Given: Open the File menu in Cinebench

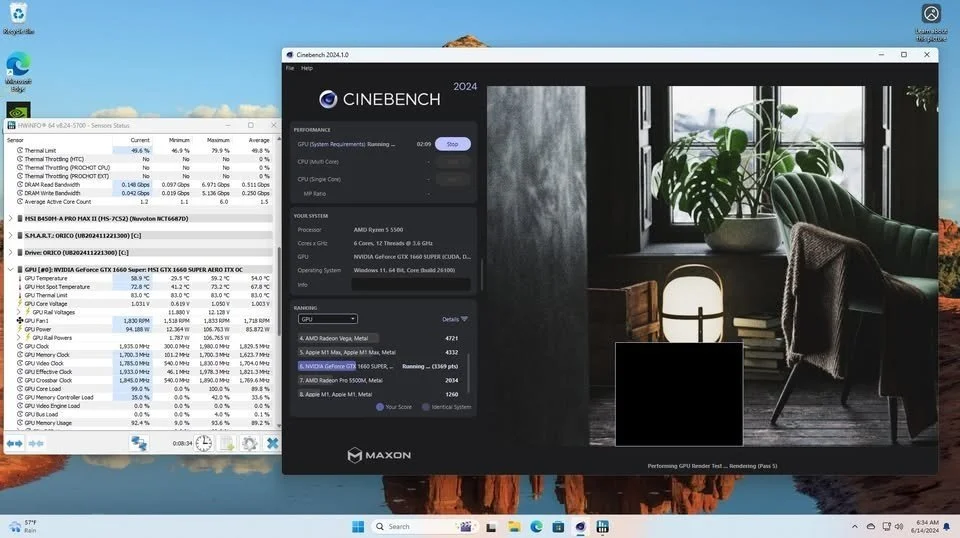Looking at the screenshot, I should [290, 69].
